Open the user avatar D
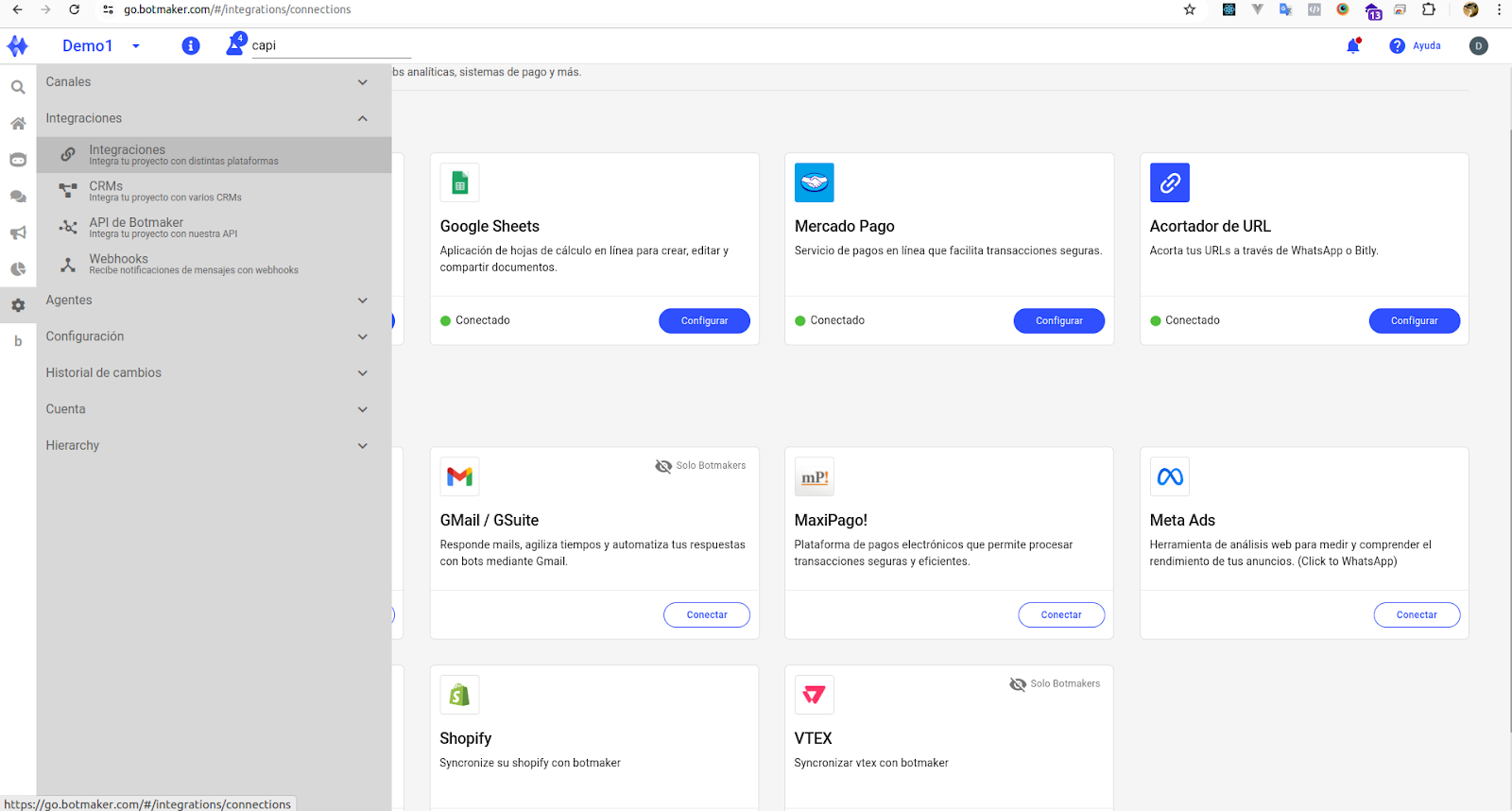The height and width of the screenshot is (811, 1512). [1479, 45]
